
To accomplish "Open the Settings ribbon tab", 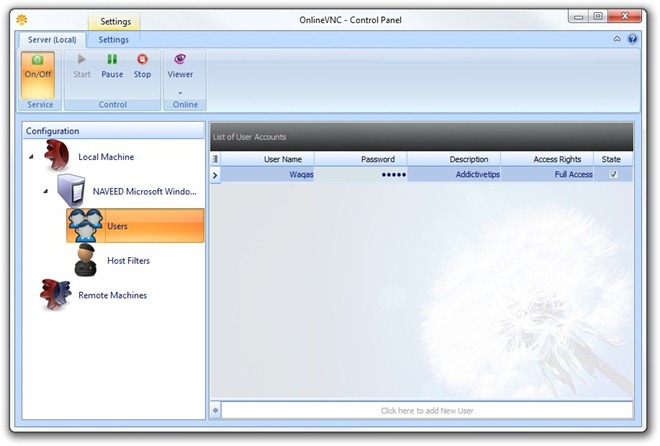I will tap(114, 40).
